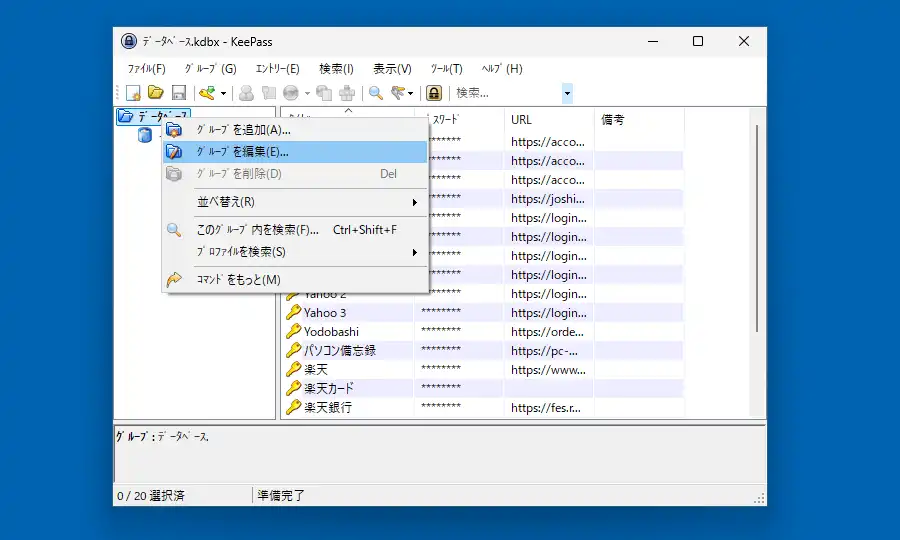The height and width of the screenshot is (540, 900).
Task: Click the KeePass lock icon in title bar
Action: point(129,41)
